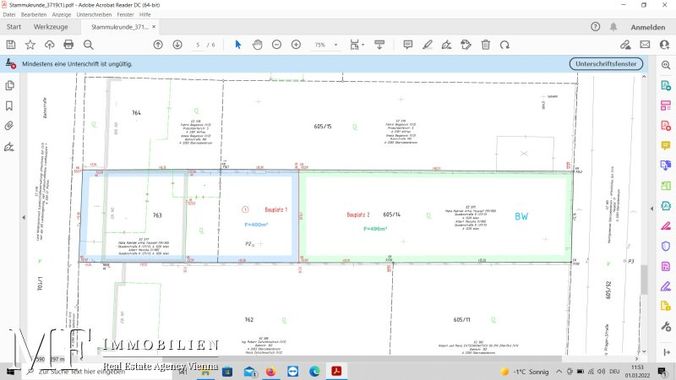This screenshot has height=380, width=676.
Task: Zoom in with the plus icon
Action: tap(296, 44)
